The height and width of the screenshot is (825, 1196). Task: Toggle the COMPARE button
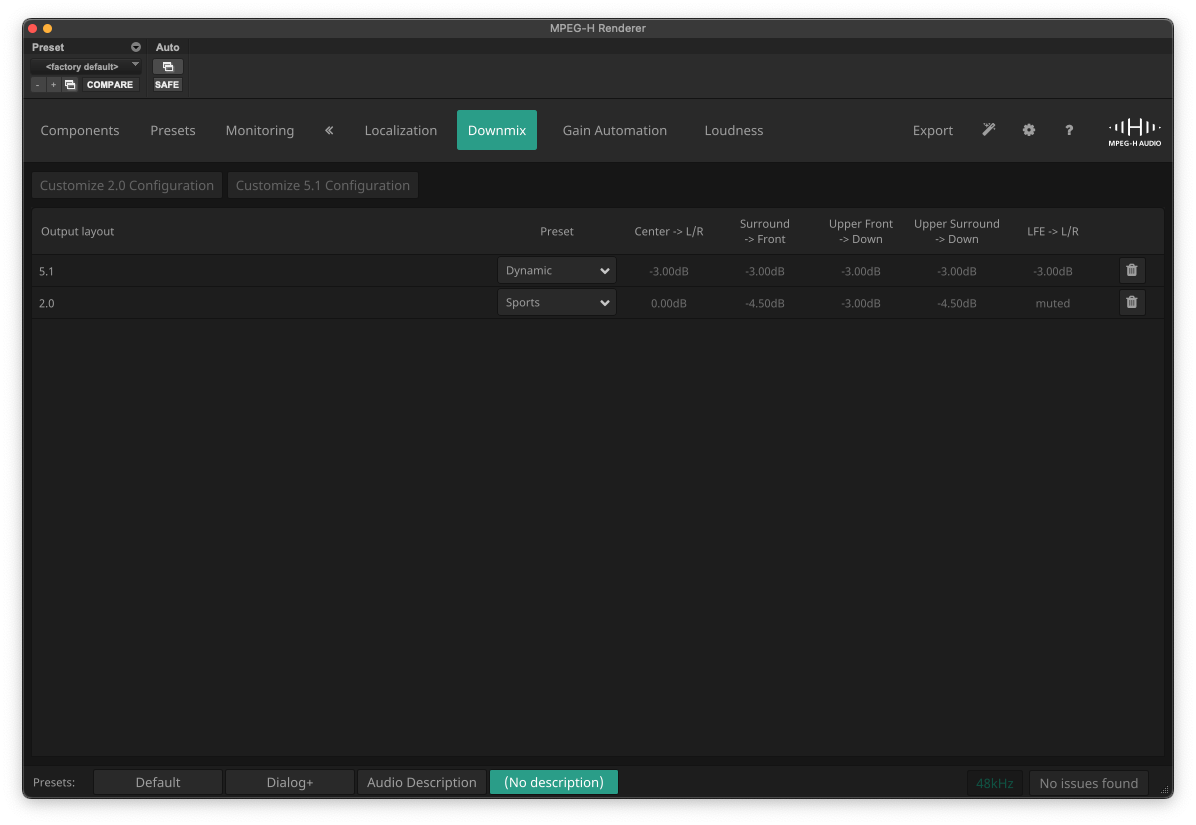[x=110, y=85]
